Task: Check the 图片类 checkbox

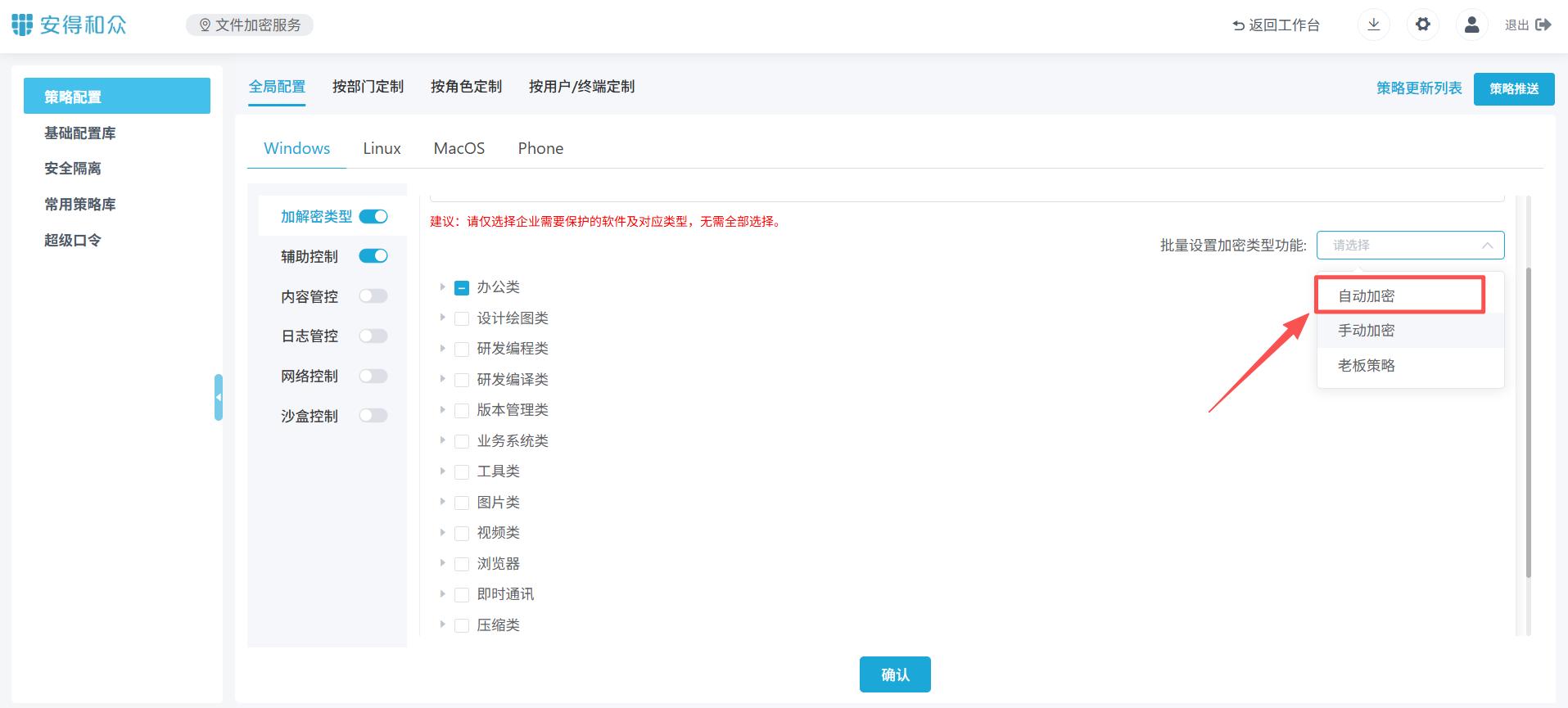Action: click(462, 503)
